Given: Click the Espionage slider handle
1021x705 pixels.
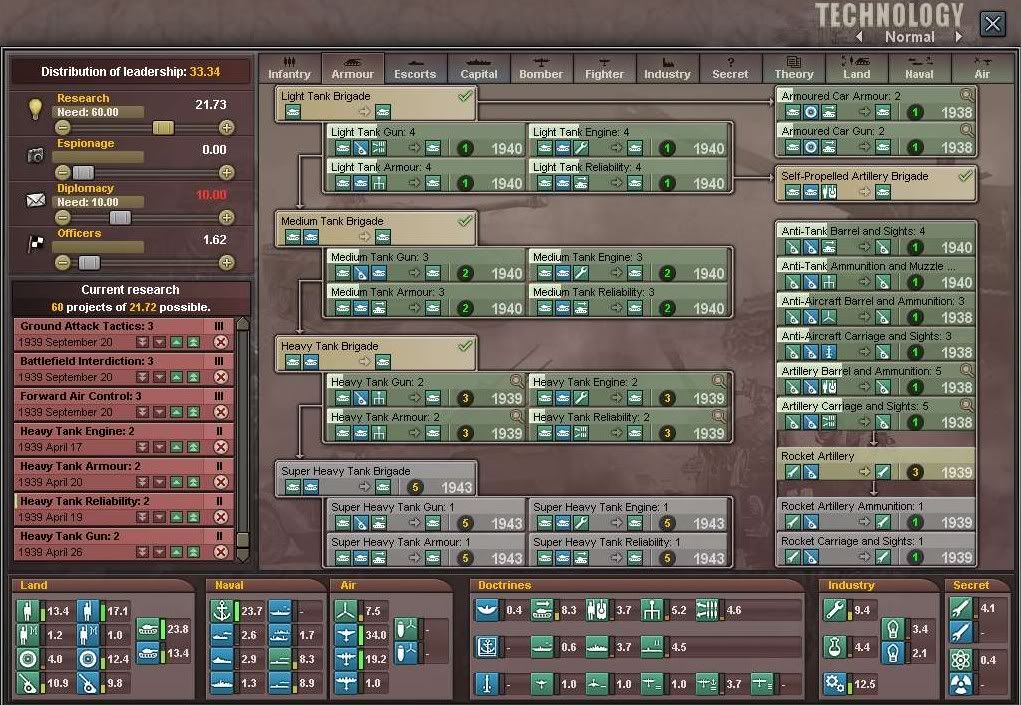Looking at the screenshot, I should point(83,173).
